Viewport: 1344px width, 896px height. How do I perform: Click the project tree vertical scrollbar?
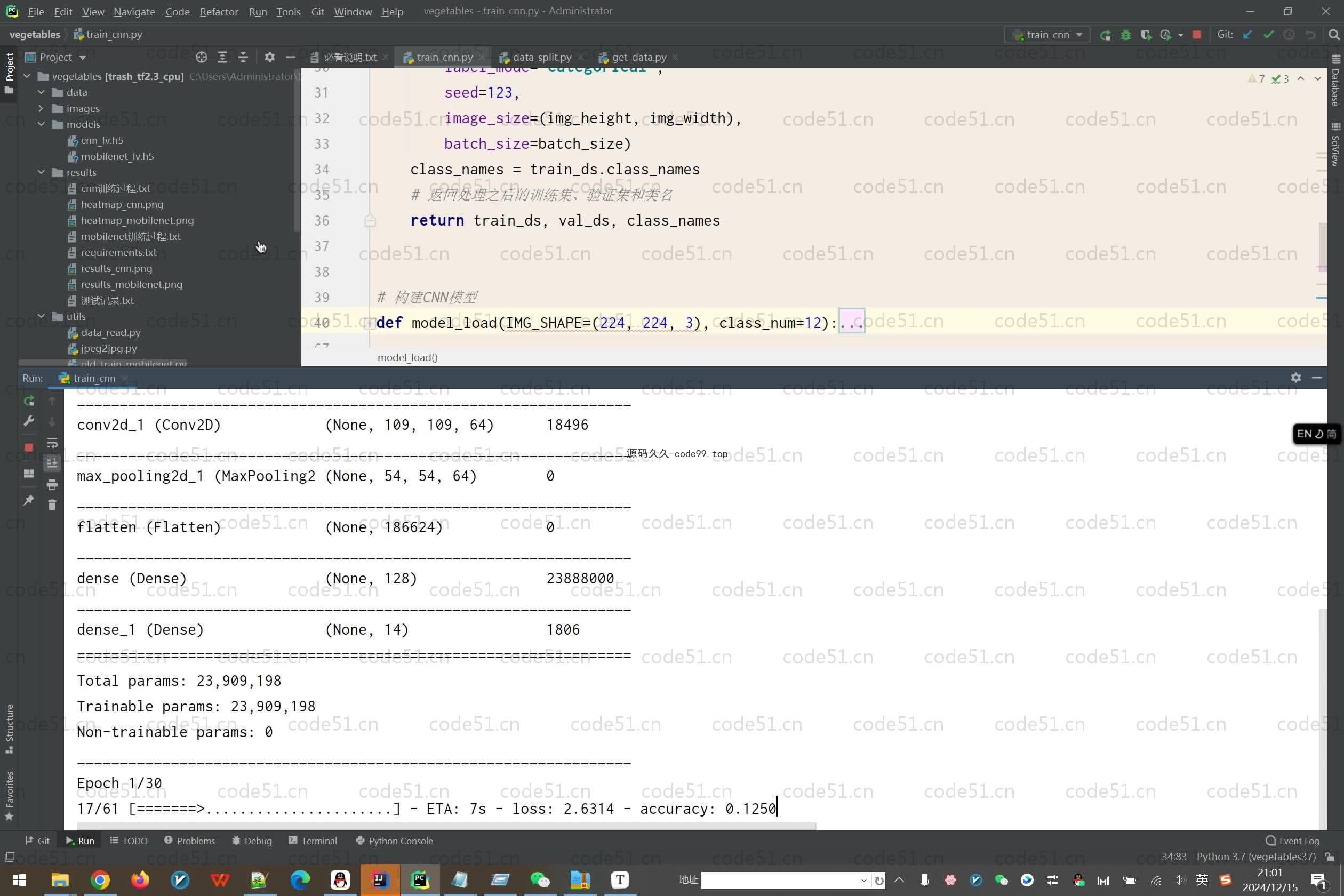pyautogui.click(x=297, y=151)
